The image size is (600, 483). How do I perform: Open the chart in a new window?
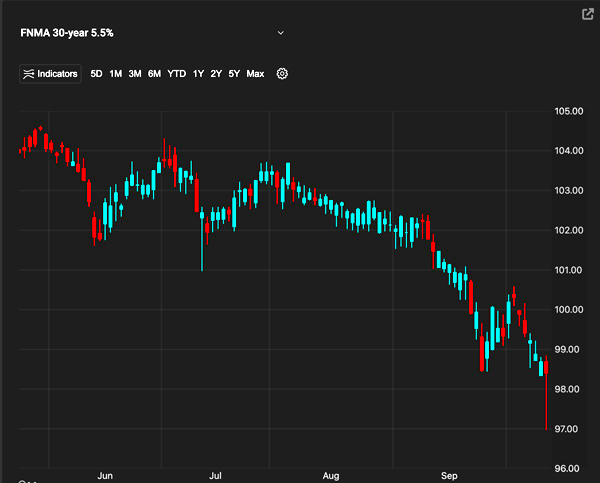[586, 14]
